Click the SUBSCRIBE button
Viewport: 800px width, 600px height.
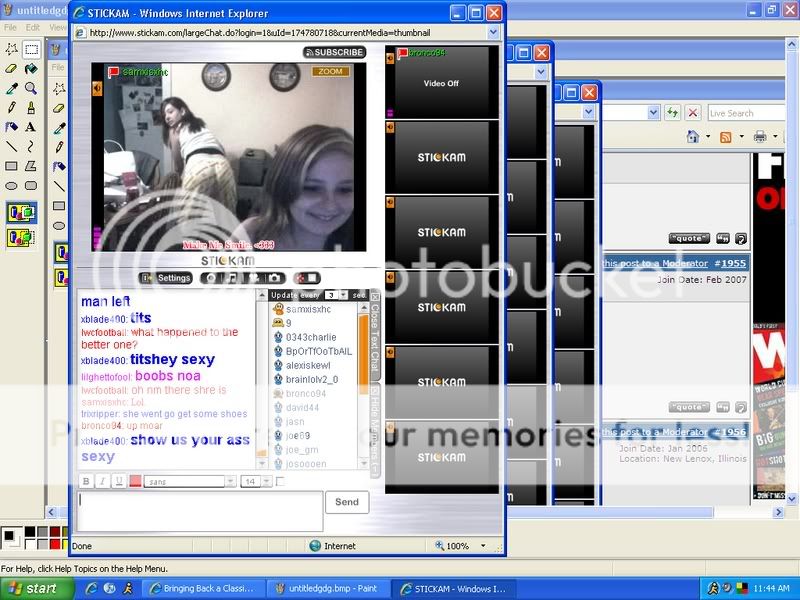[x=335, y=52]
